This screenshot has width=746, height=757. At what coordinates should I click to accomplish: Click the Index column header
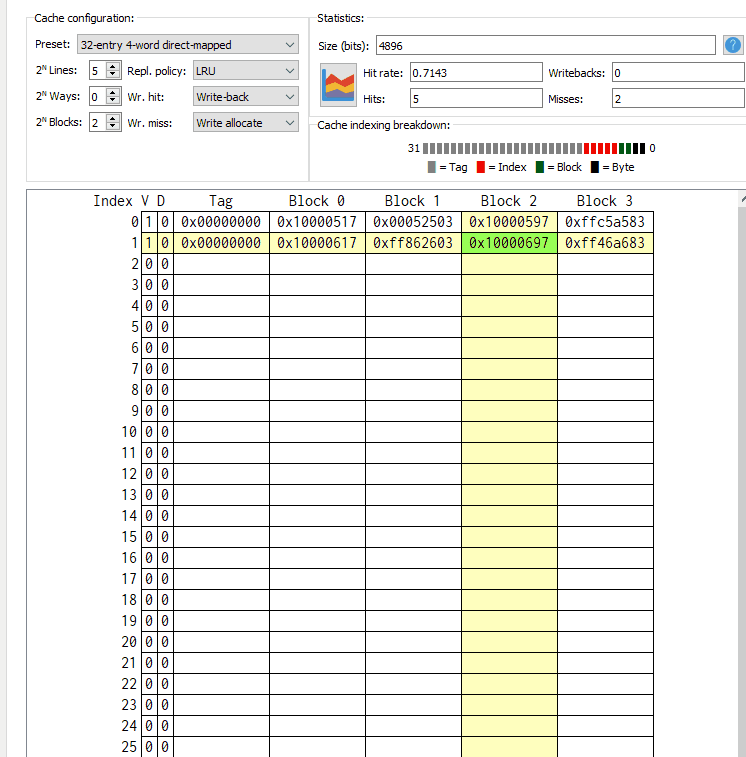pyautogui.click(x=113, y=201)
